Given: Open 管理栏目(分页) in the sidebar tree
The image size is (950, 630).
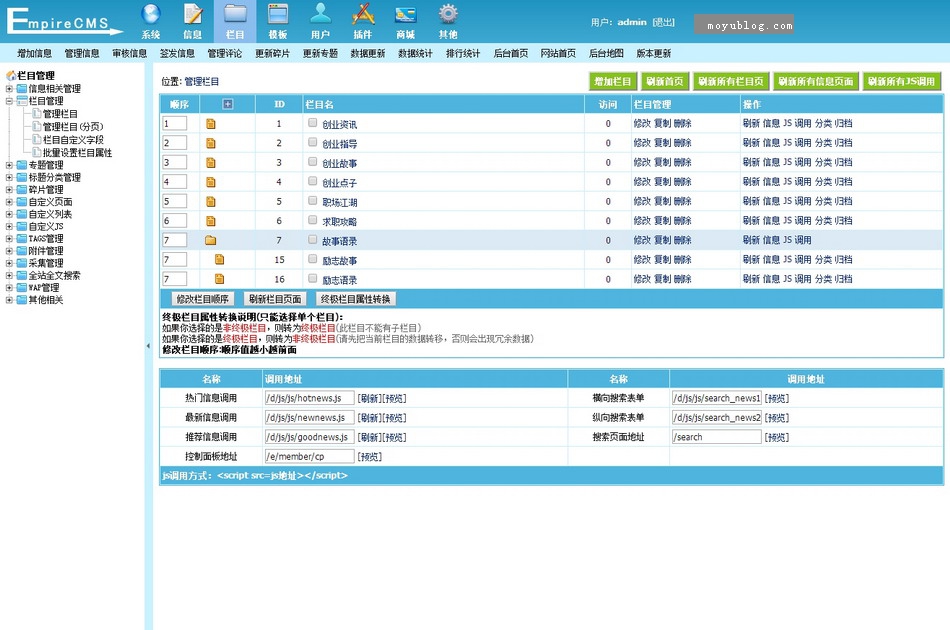Looking at the screenshot, I should 73,127.
